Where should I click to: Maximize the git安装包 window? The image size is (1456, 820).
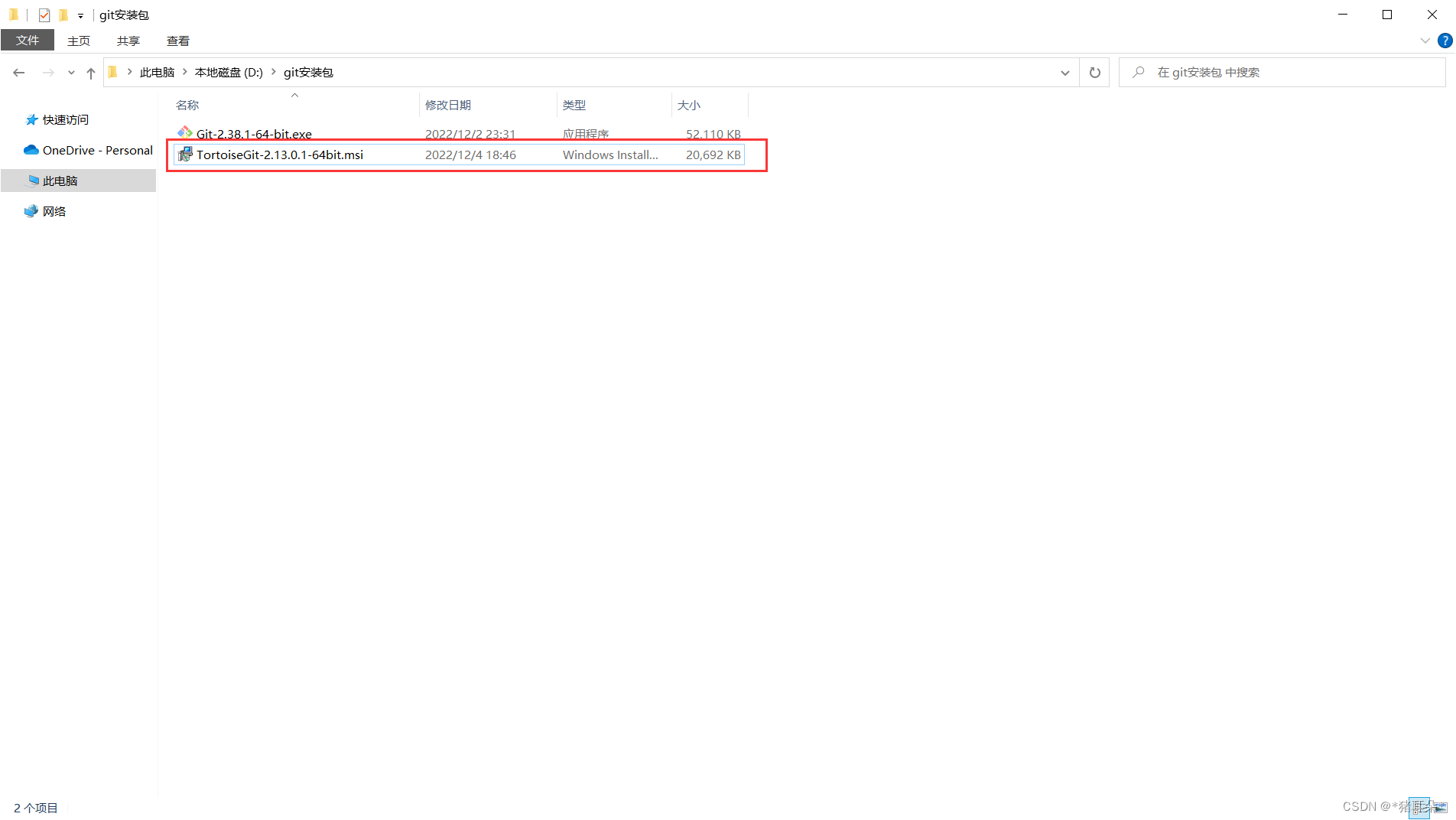[x=1387, y=15]
